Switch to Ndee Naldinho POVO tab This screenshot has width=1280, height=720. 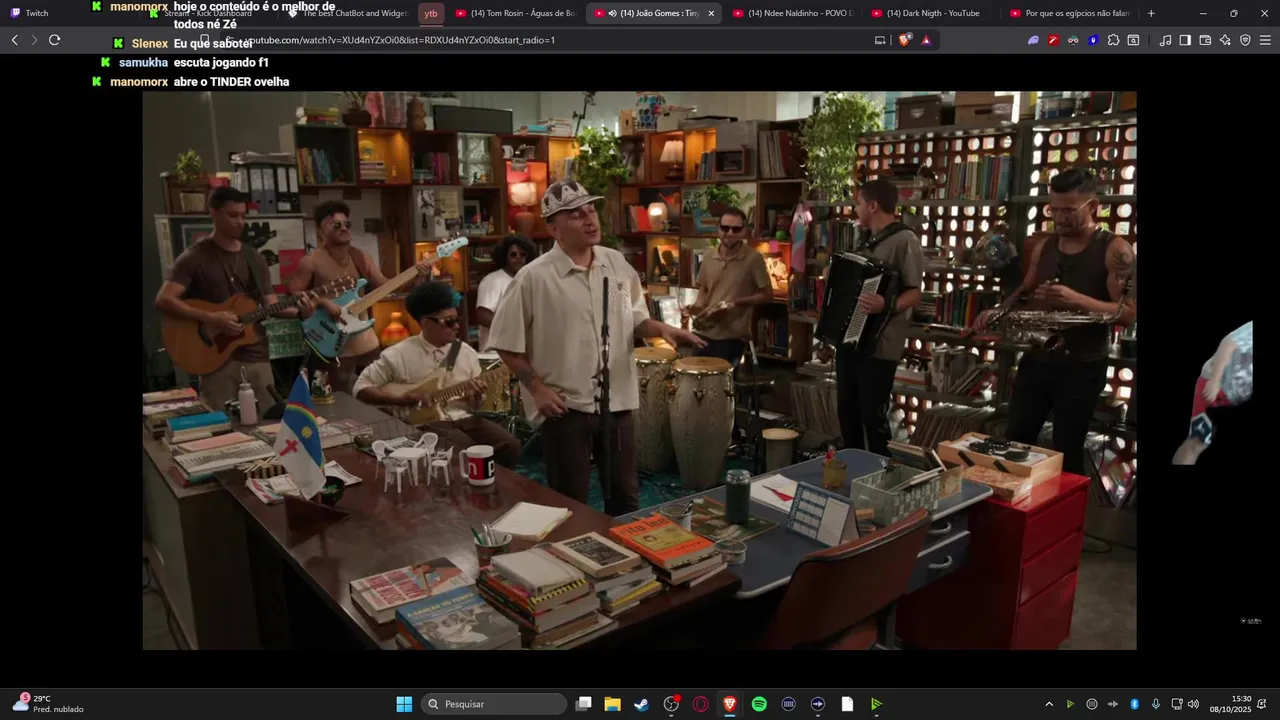coord(793,13)
